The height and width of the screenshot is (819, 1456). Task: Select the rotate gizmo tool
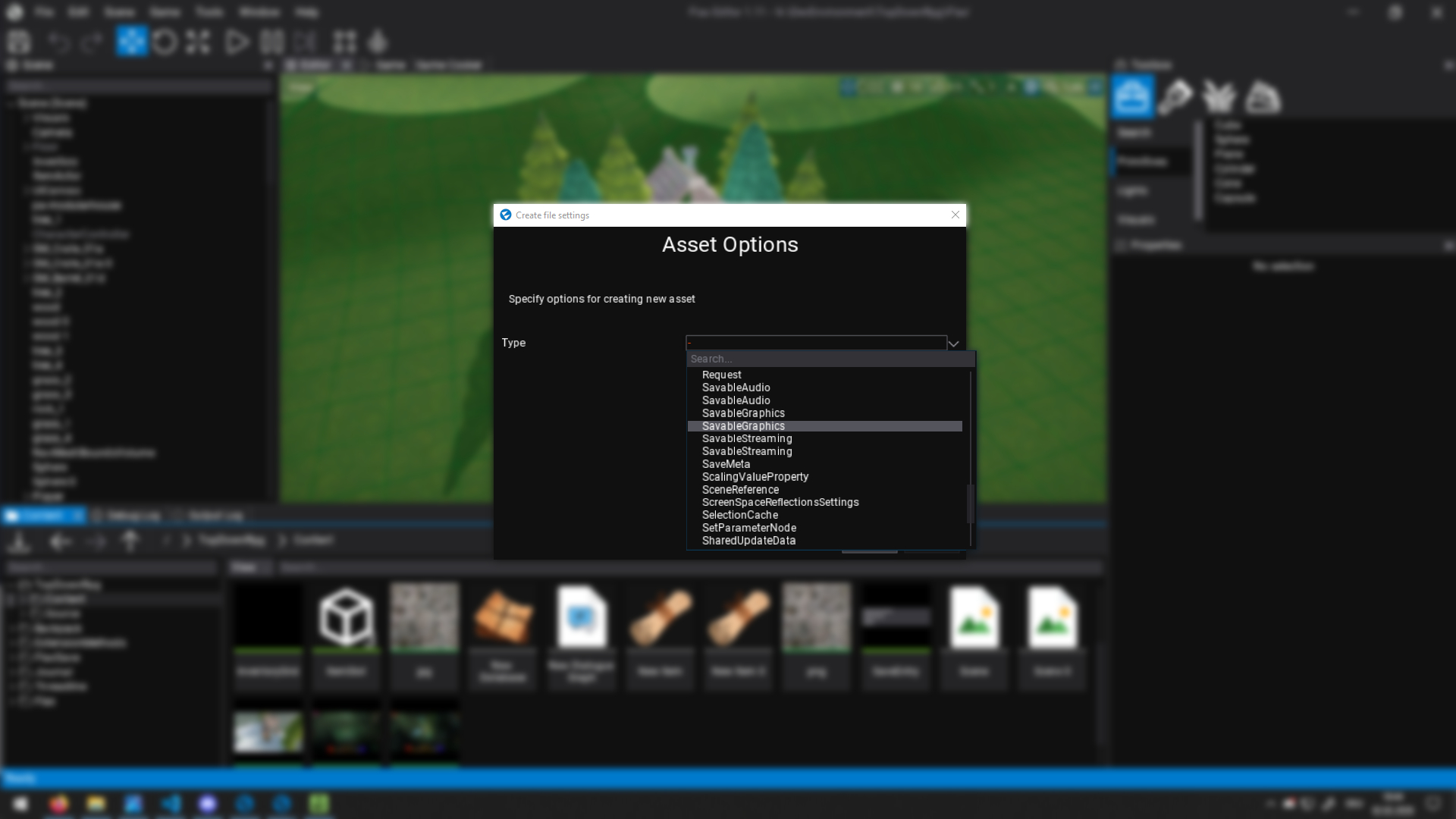(165, 42)
